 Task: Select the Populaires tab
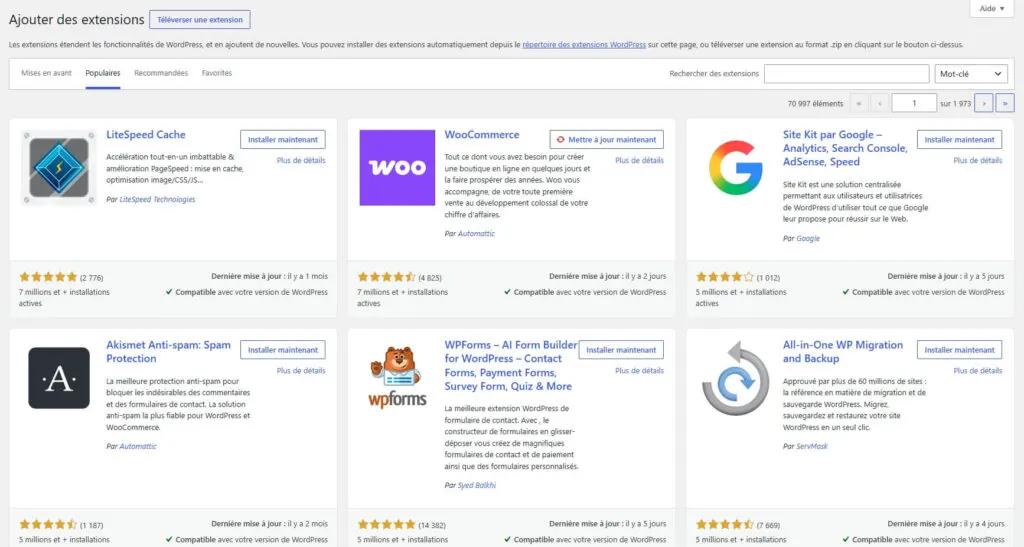(x=103, y=73)
